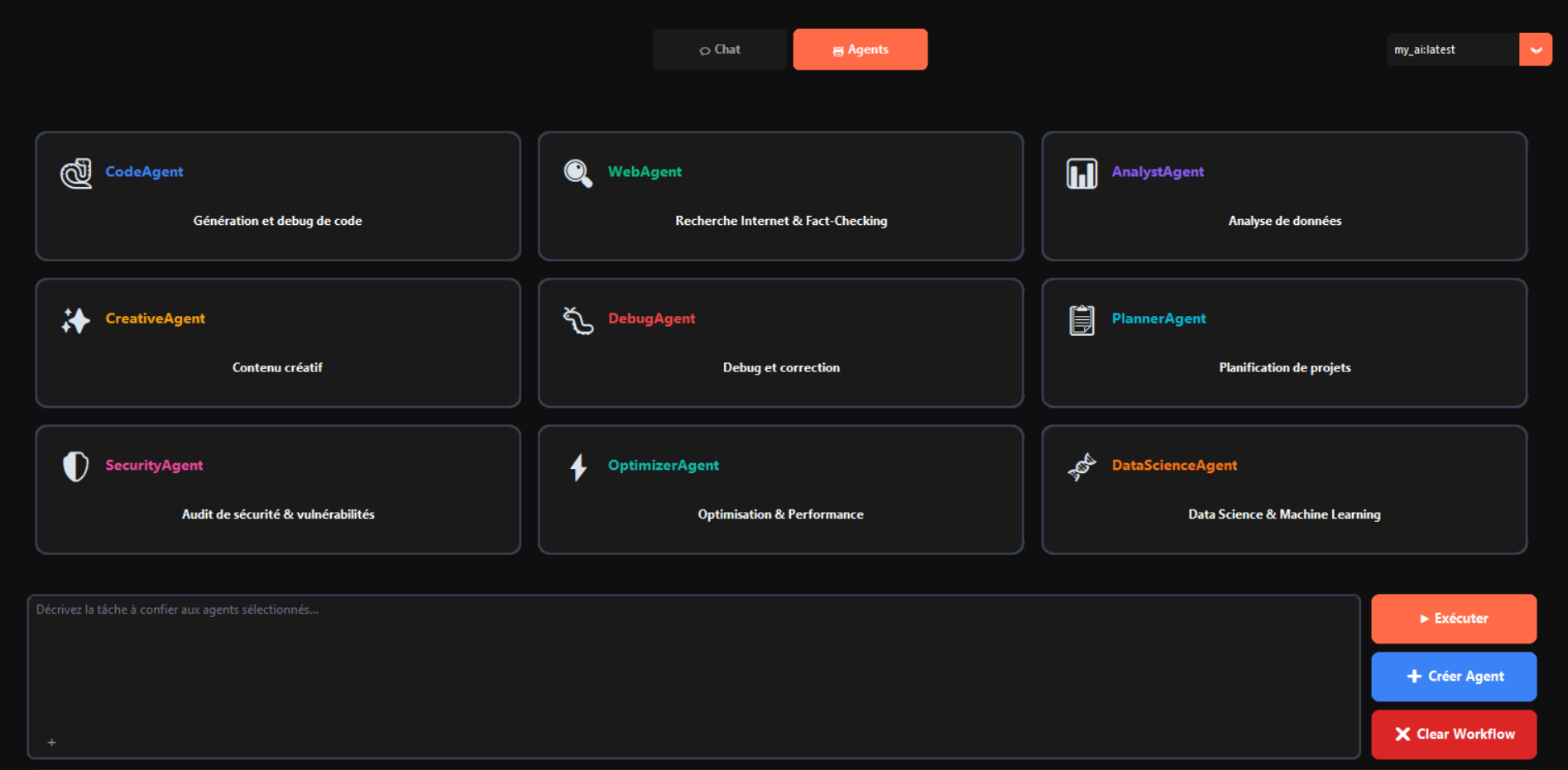Run the workflow with Exécuter button

[1454, 619]
